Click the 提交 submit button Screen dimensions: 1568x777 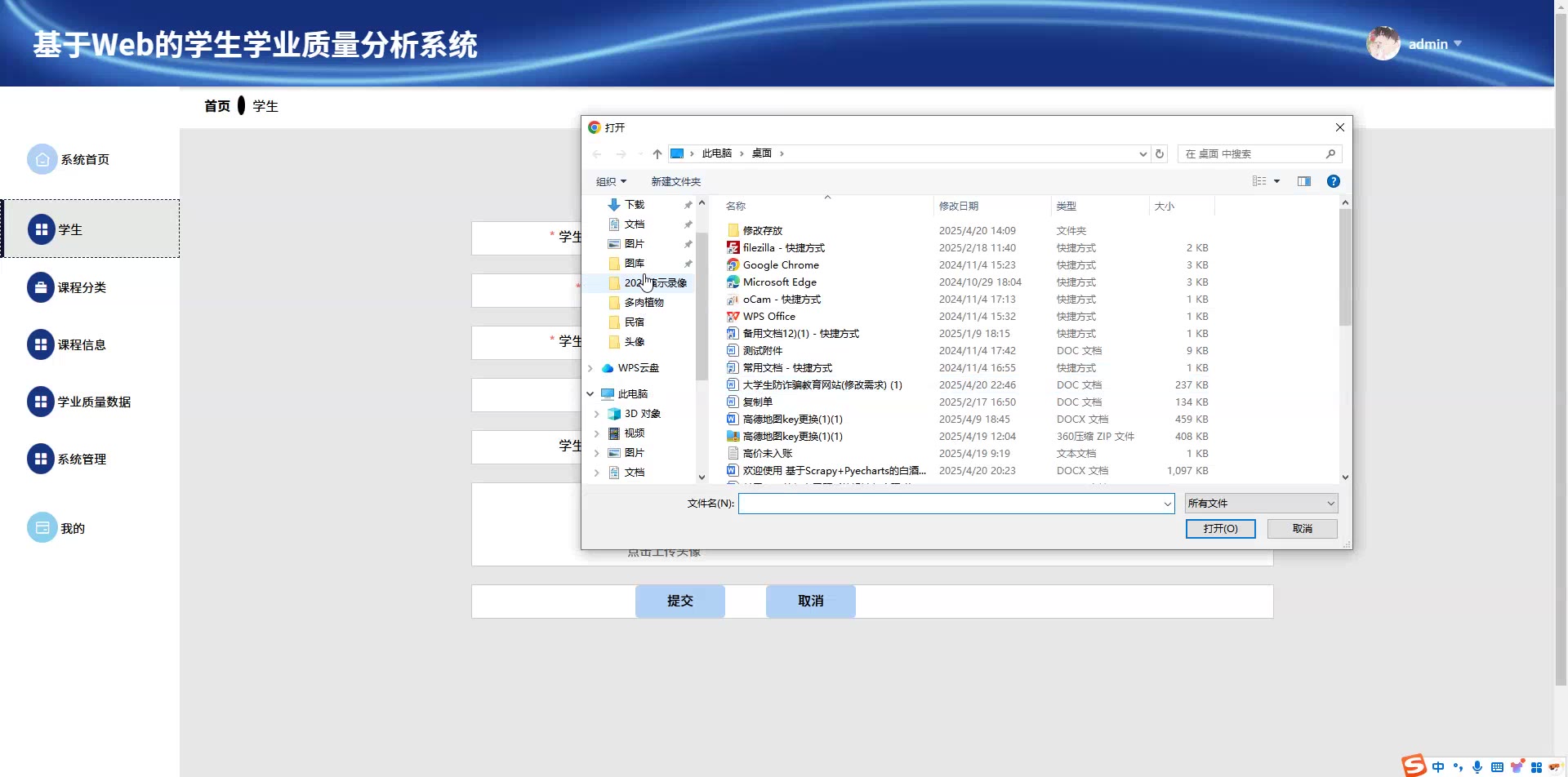click(679, 601)
